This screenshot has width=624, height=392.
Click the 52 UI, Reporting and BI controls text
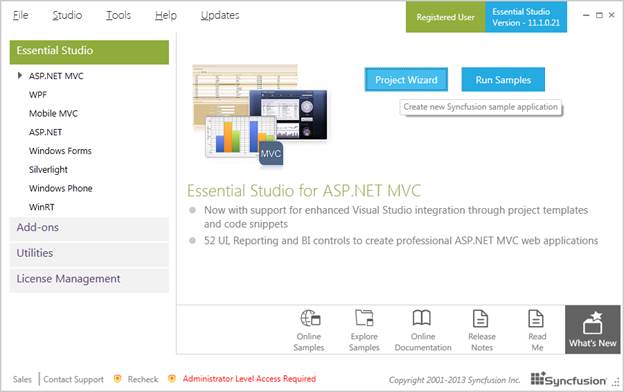click(x=401, y=241)
